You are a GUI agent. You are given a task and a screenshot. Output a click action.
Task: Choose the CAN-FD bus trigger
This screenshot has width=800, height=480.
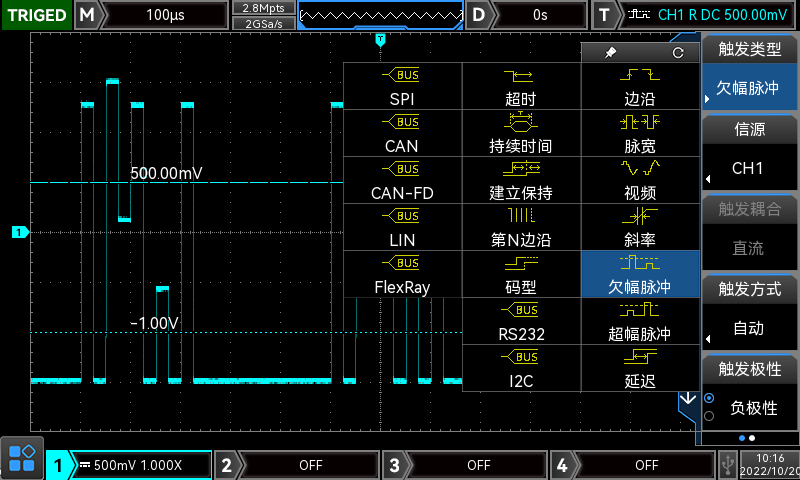point(402,181)
